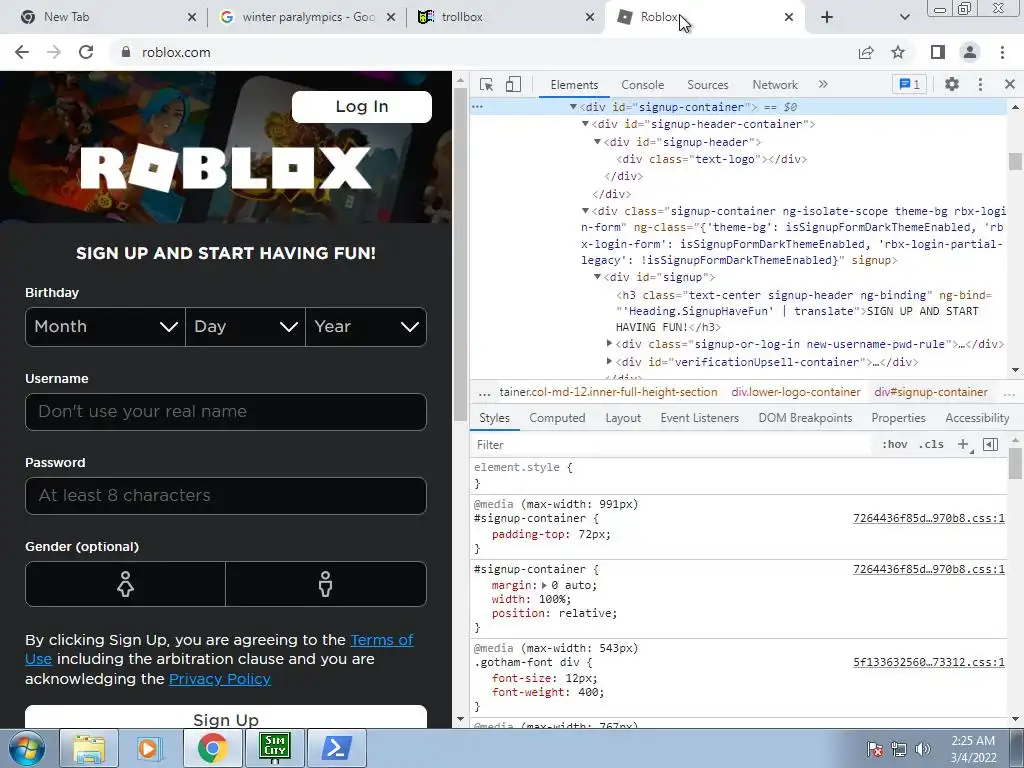Open the Event Listeners tab
The height and width of the screenshot is (768, 1024).
click(699, 418)
